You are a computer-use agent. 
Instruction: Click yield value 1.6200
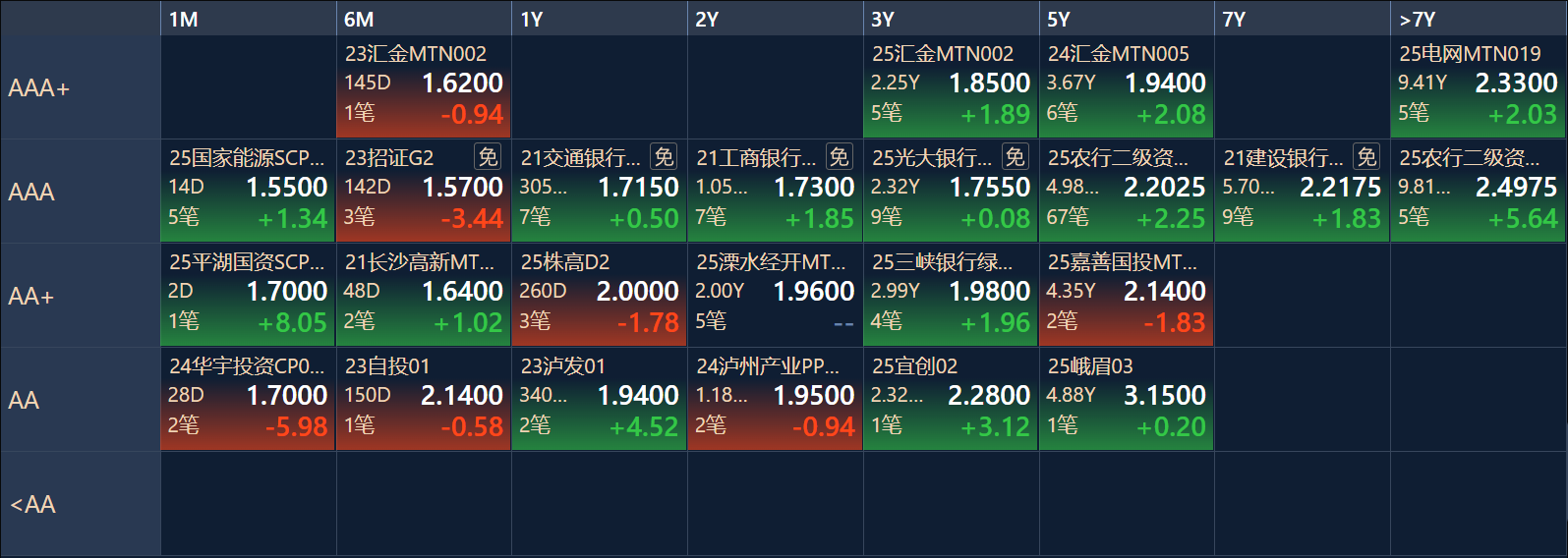[x=462, y=84]
